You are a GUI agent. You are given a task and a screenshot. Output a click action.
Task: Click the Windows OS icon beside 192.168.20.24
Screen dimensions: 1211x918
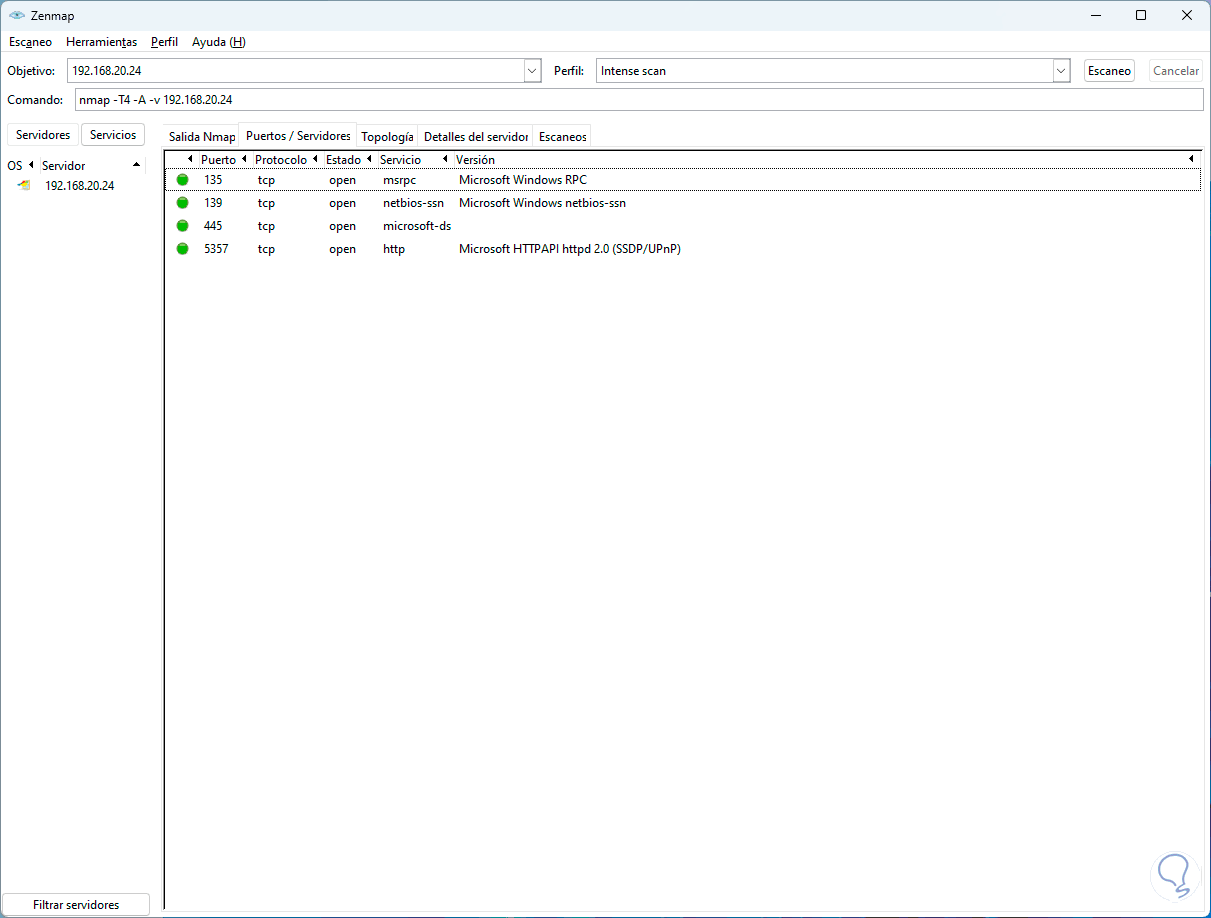coord(24,186)
